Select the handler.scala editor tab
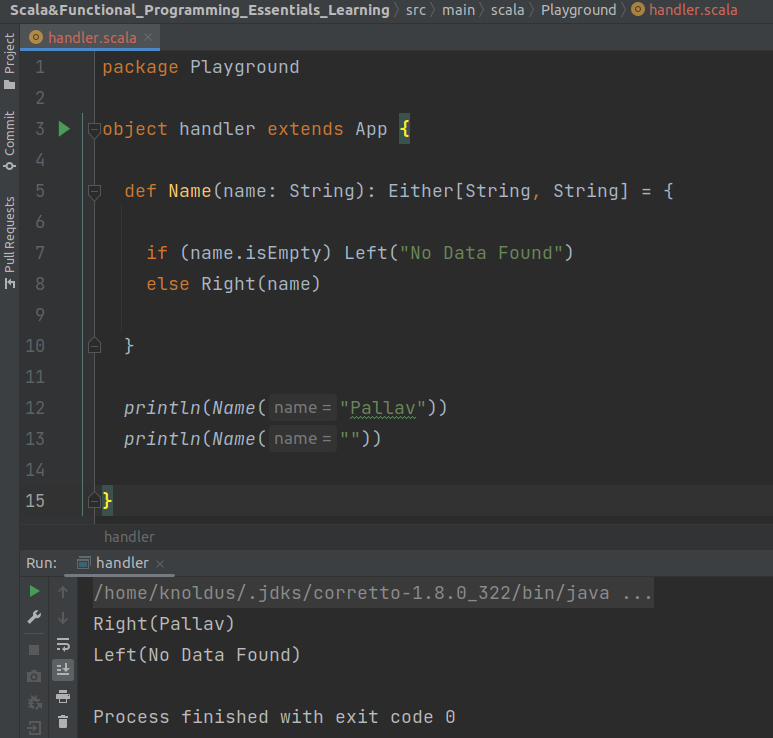 [x=92, y=37]
